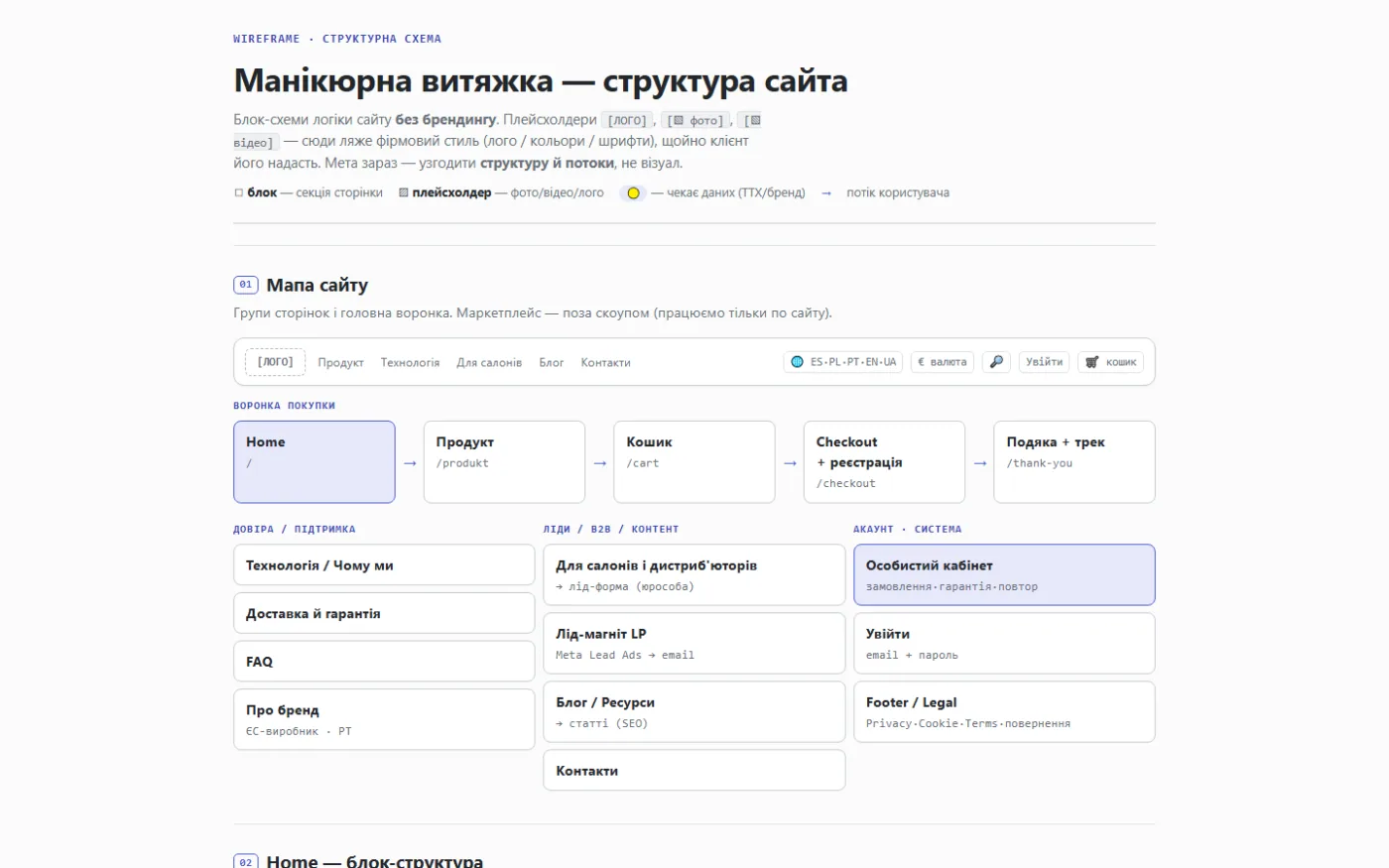Click the АКАУНТ · СИСТЕМА label
Viewport: 1389px width, 868px height.
[x=908, y=530]
